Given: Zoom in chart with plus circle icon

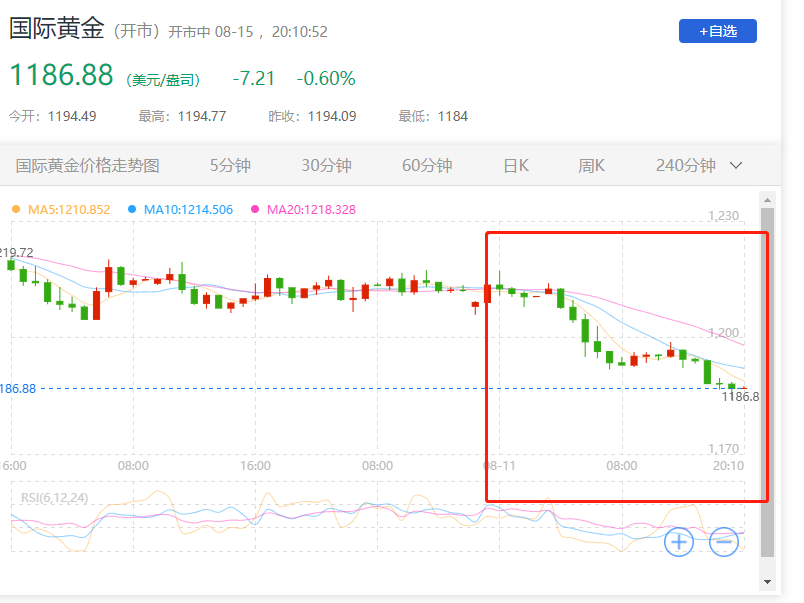Looking at the screenshot, I should point(679,541).
